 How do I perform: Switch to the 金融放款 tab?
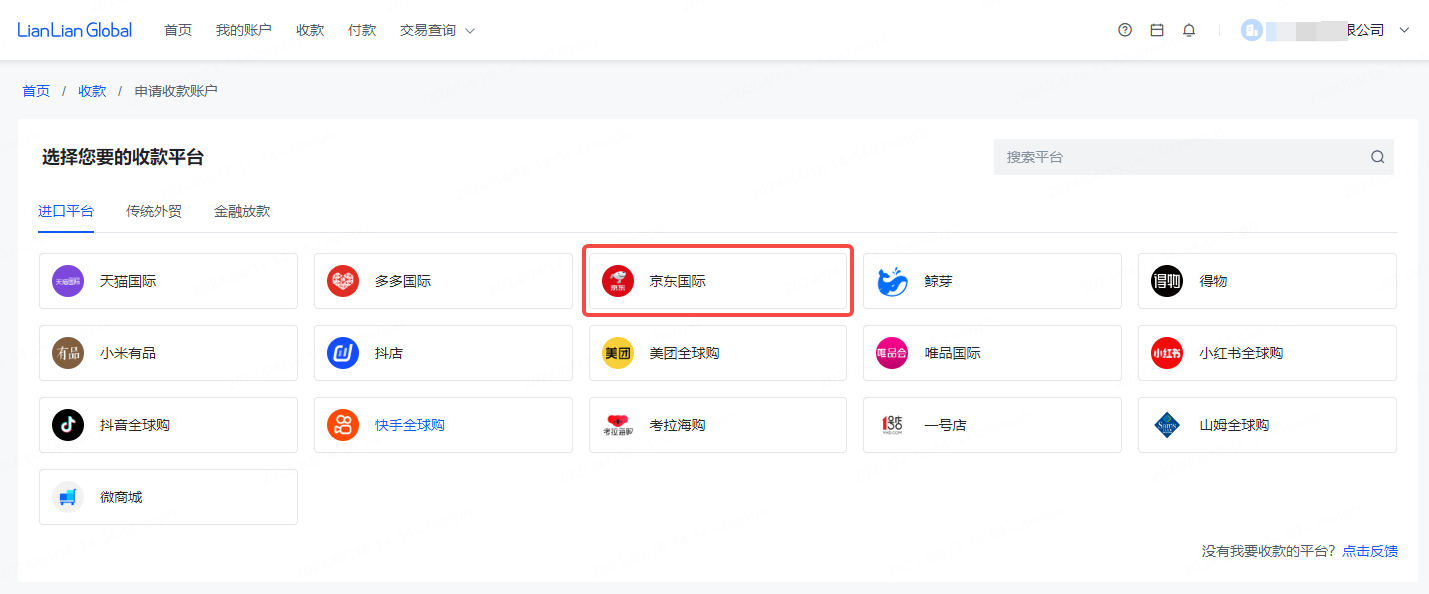[242, 211]
